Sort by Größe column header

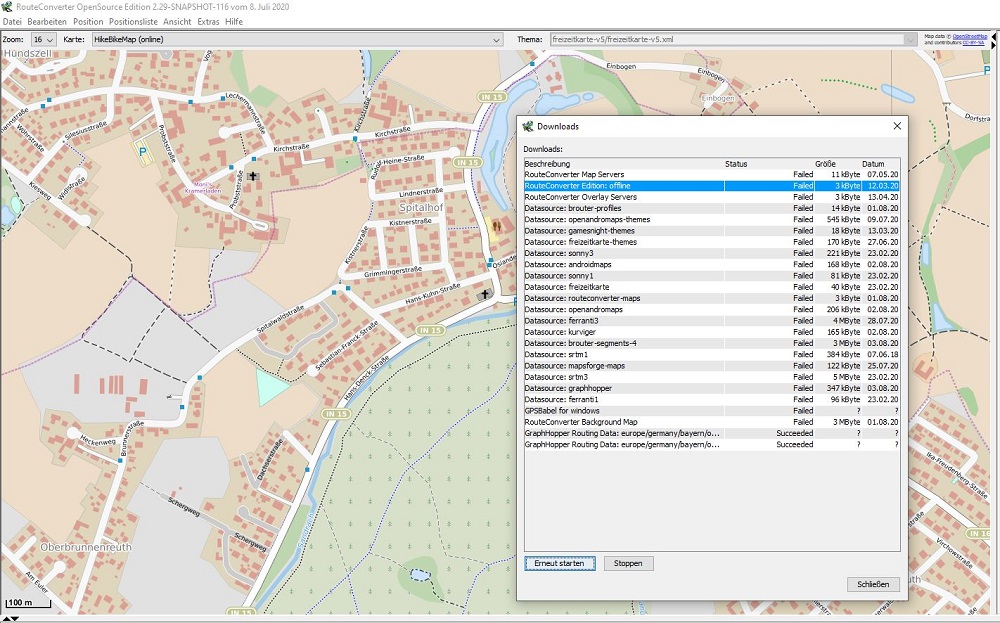[838, 164]
